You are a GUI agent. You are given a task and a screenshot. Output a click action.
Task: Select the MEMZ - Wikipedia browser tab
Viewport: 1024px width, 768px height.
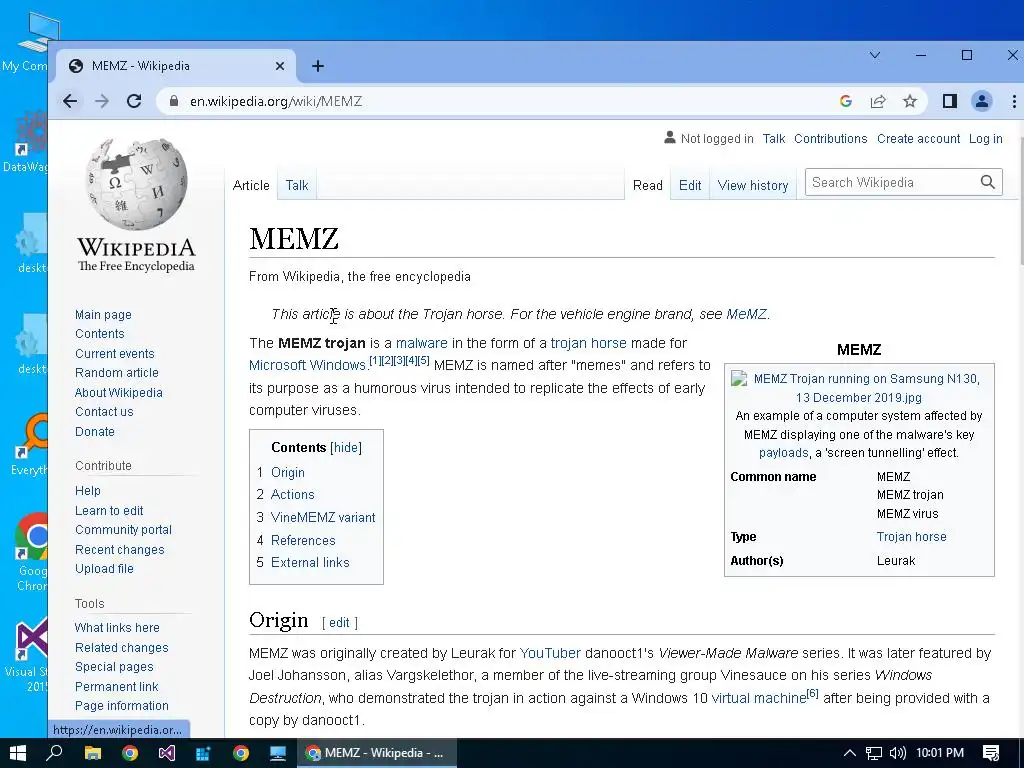pos(175,66)
